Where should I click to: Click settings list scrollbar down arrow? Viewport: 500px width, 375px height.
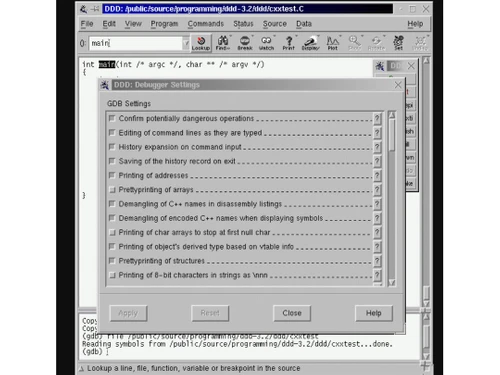[x=392, y=283]
